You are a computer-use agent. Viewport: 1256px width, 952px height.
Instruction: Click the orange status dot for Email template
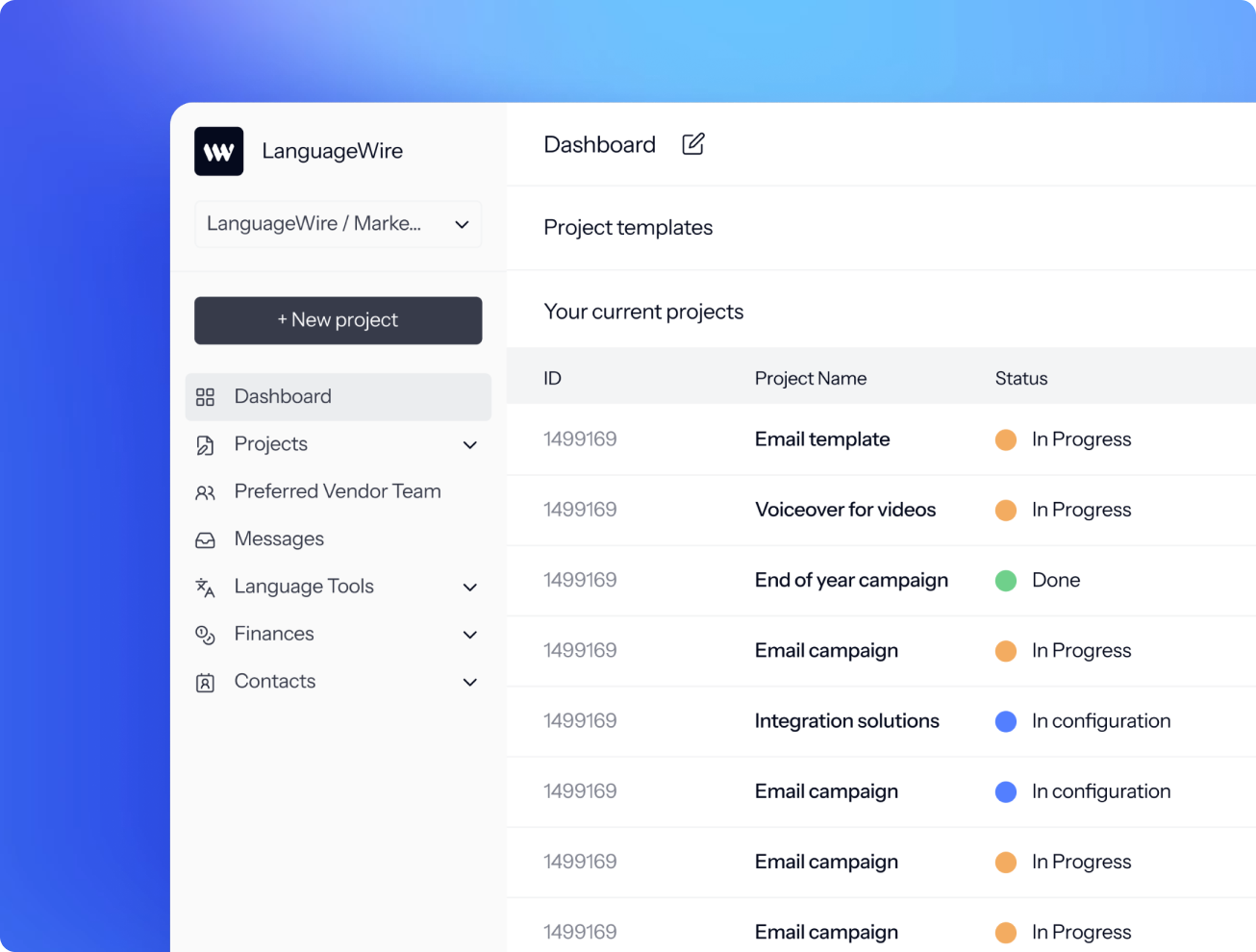1006,439
